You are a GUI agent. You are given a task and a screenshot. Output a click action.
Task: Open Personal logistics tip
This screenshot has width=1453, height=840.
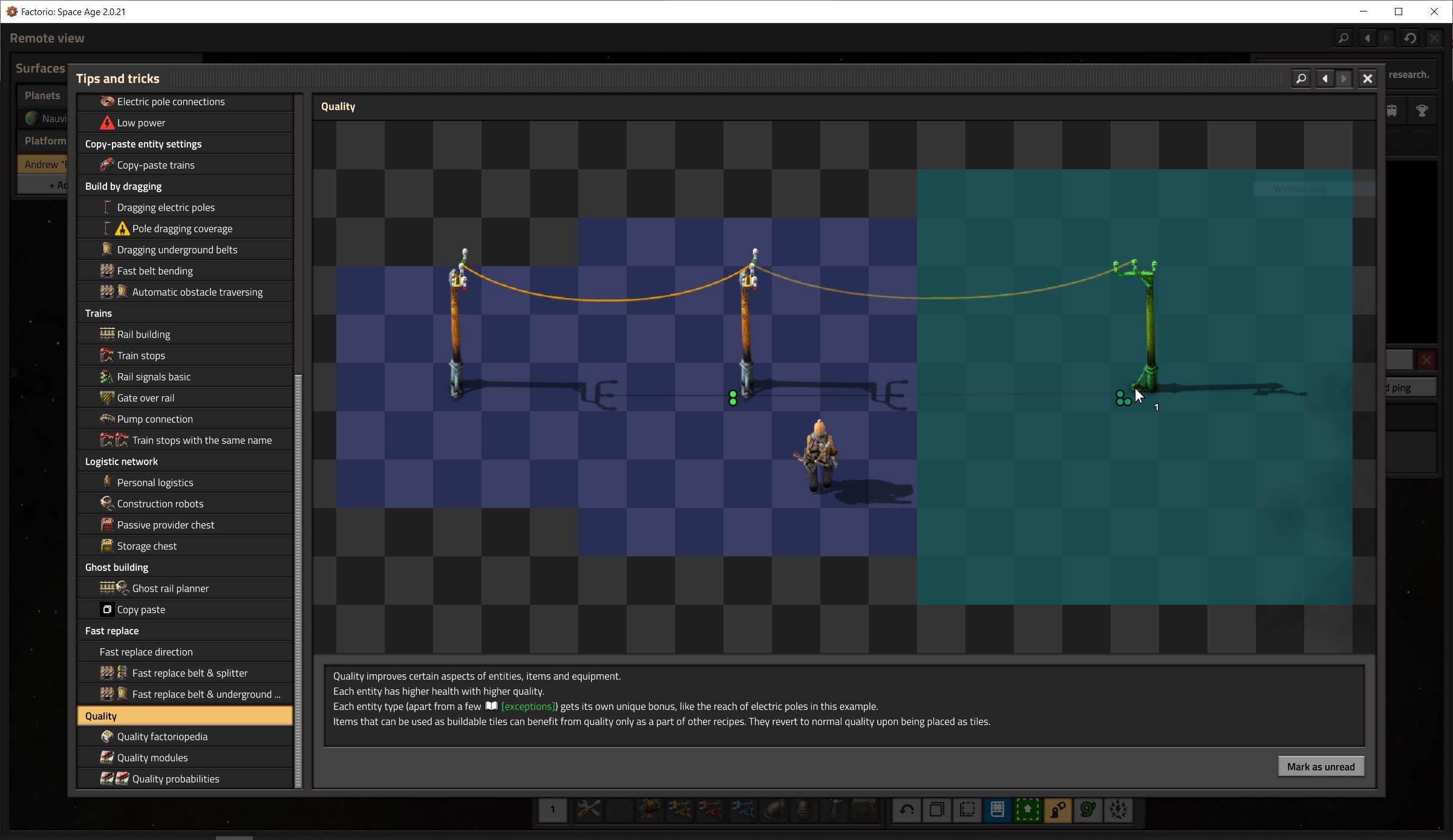185,483
